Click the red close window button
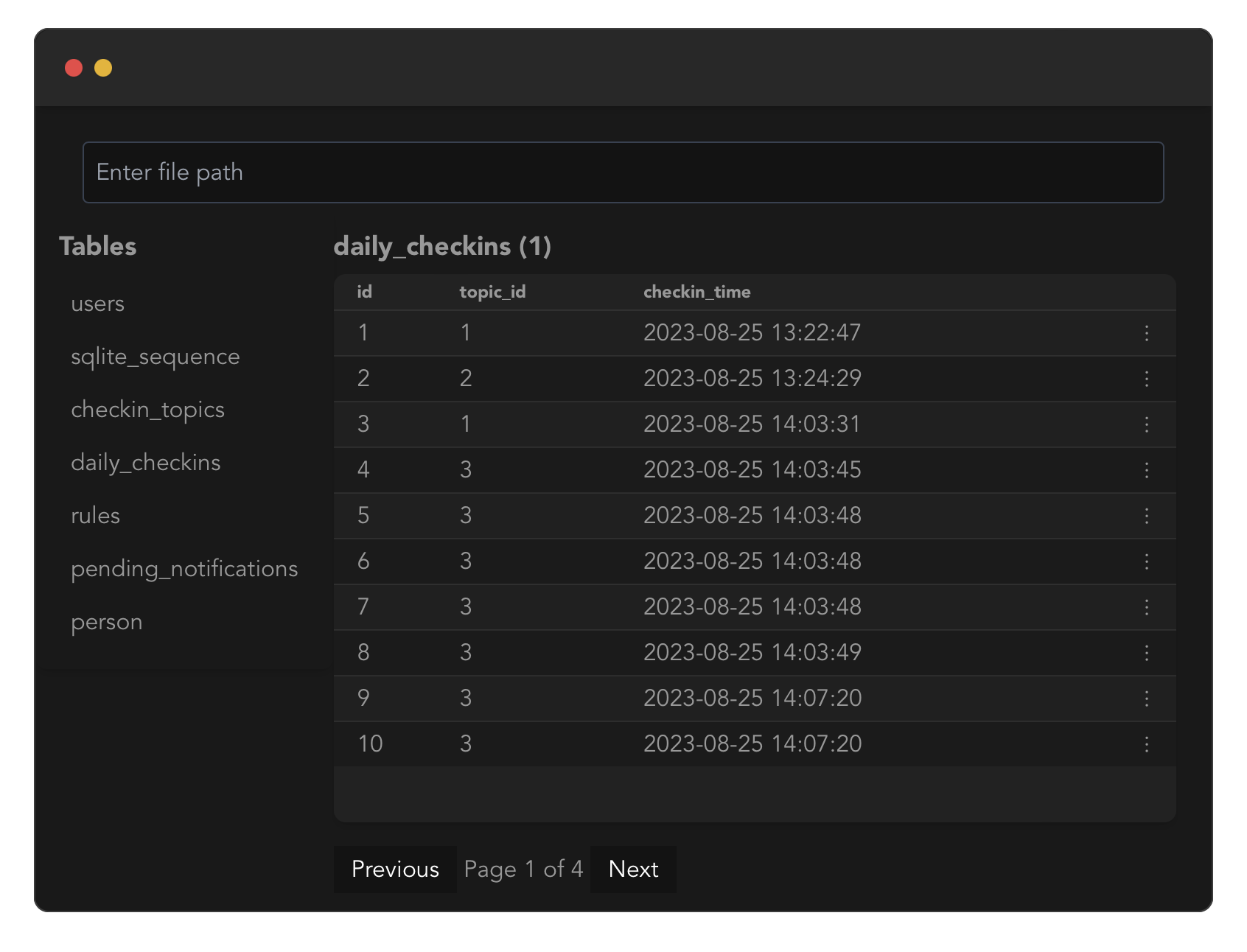This screenshot has height=952, width=1247. [x=74, y=68]
